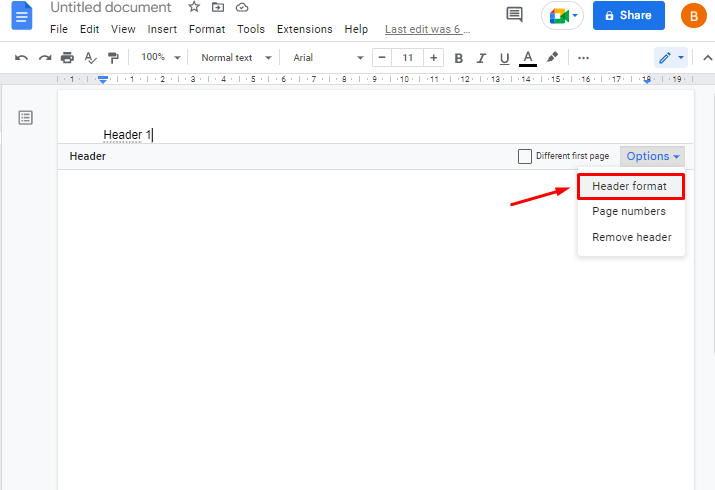The width and height of the screenshot is (715, 490).
Task: Increase font size with plus button
Action: click(434, 58)
